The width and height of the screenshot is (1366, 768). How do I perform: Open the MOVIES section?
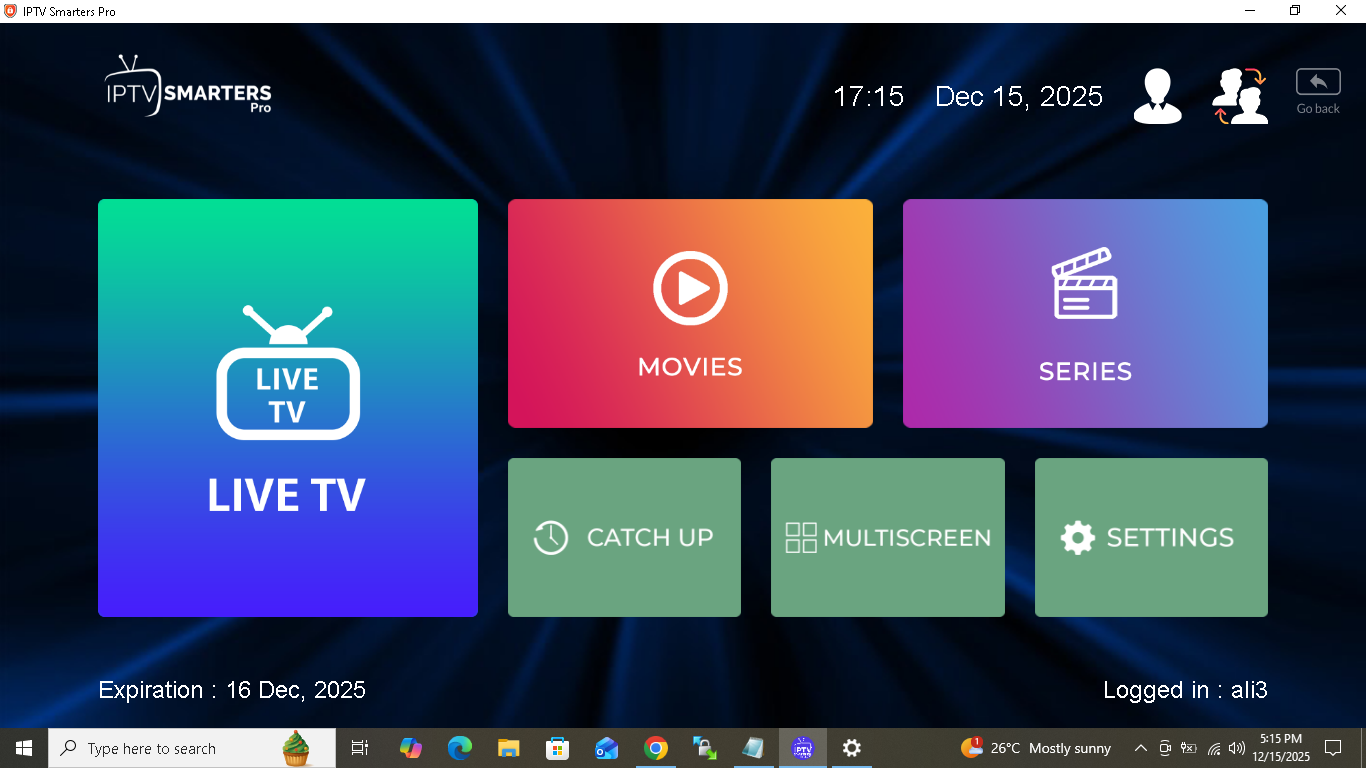point(690,313)
